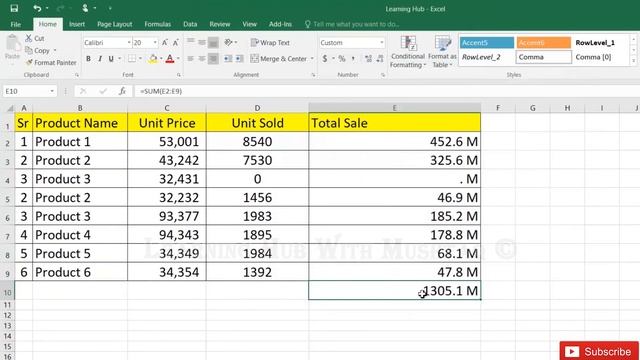Click the Tell me what you want search box
This screenshot has width=640, height=360.
point(353,24)
